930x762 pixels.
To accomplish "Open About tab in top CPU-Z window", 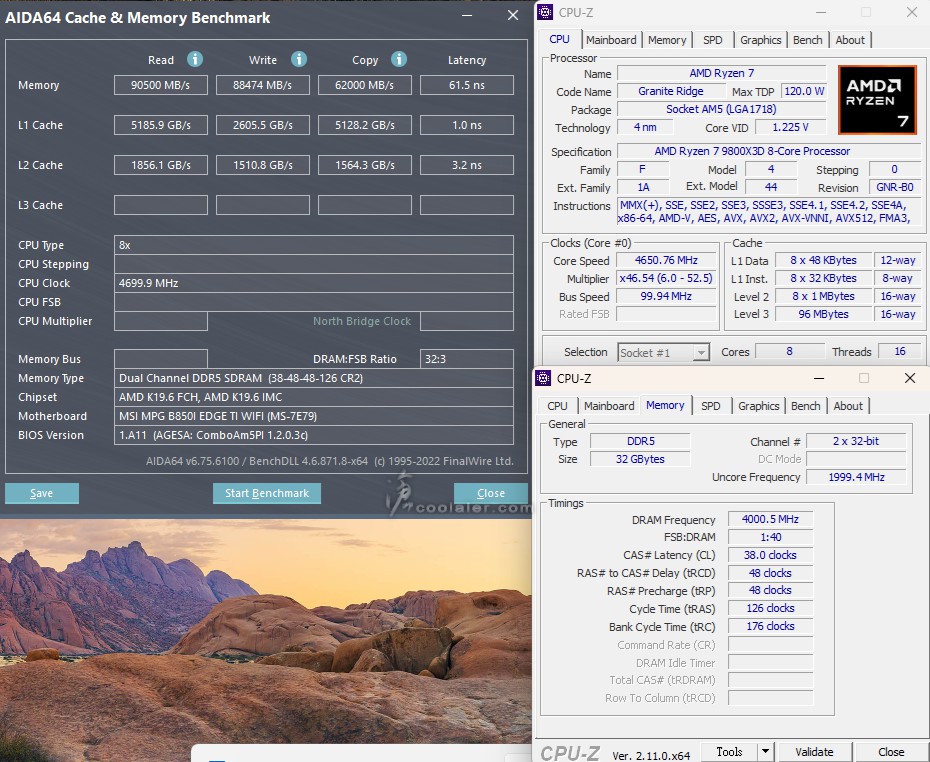I will click(850, 40).
